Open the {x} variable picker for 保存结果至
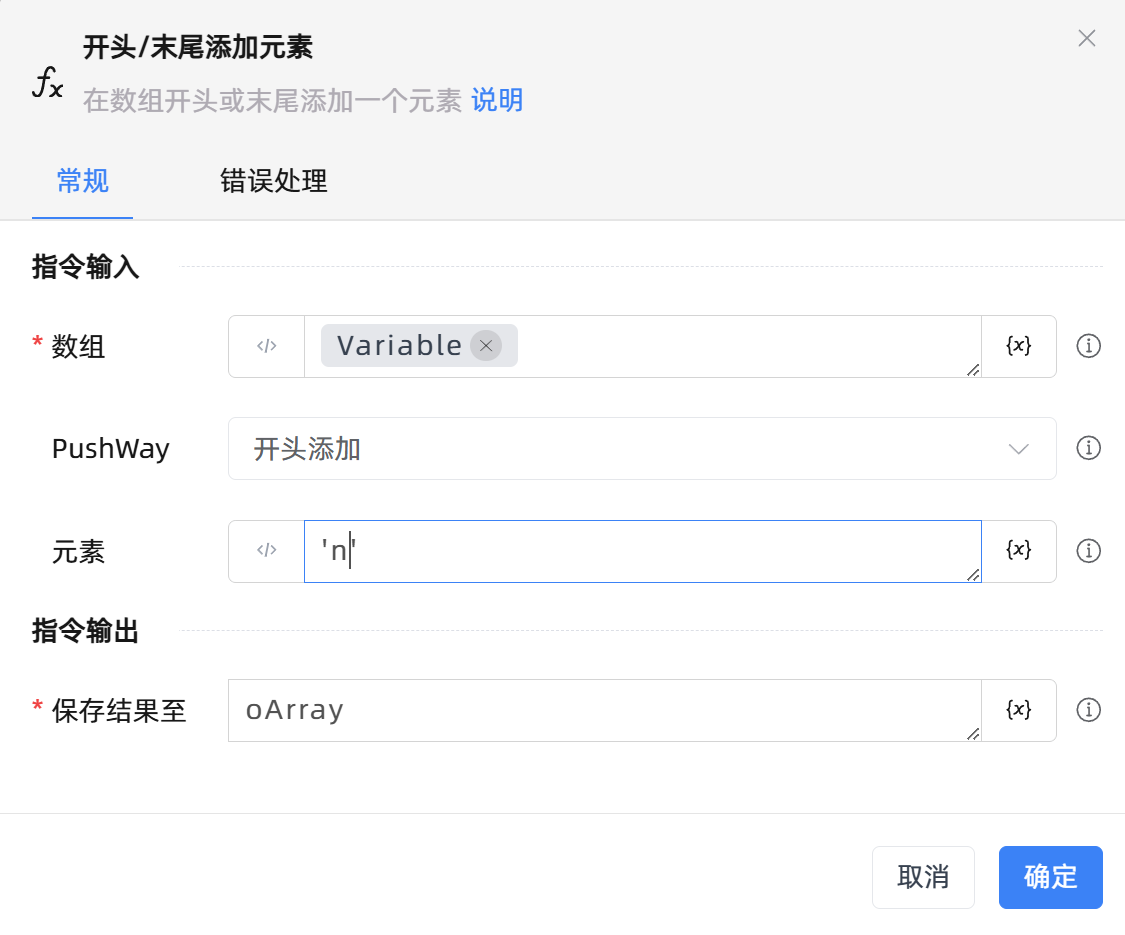The image size is (1125, 935). coord(1018,710)
